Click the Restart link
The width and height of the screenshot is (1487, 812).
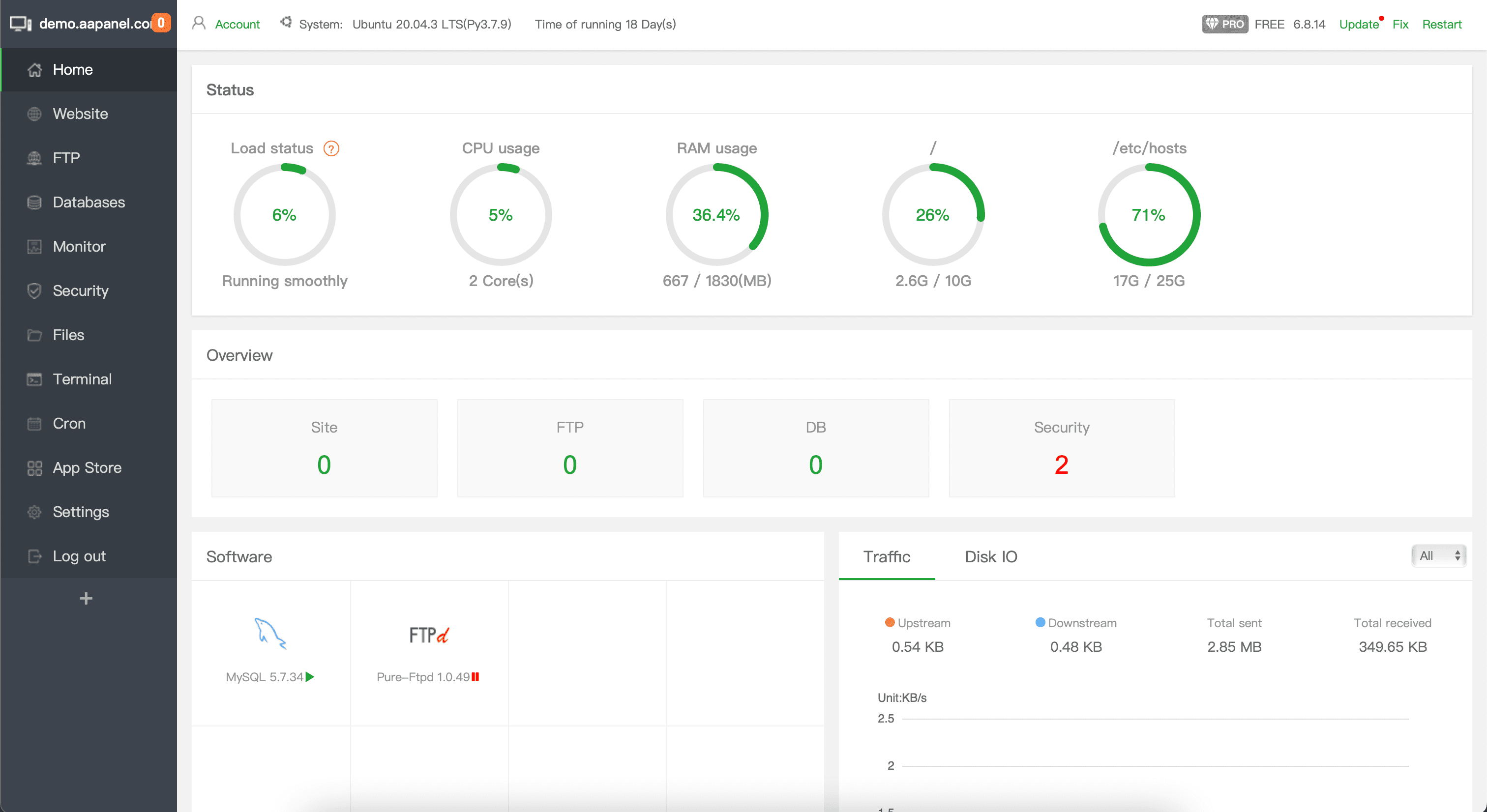click(1441, 24)
